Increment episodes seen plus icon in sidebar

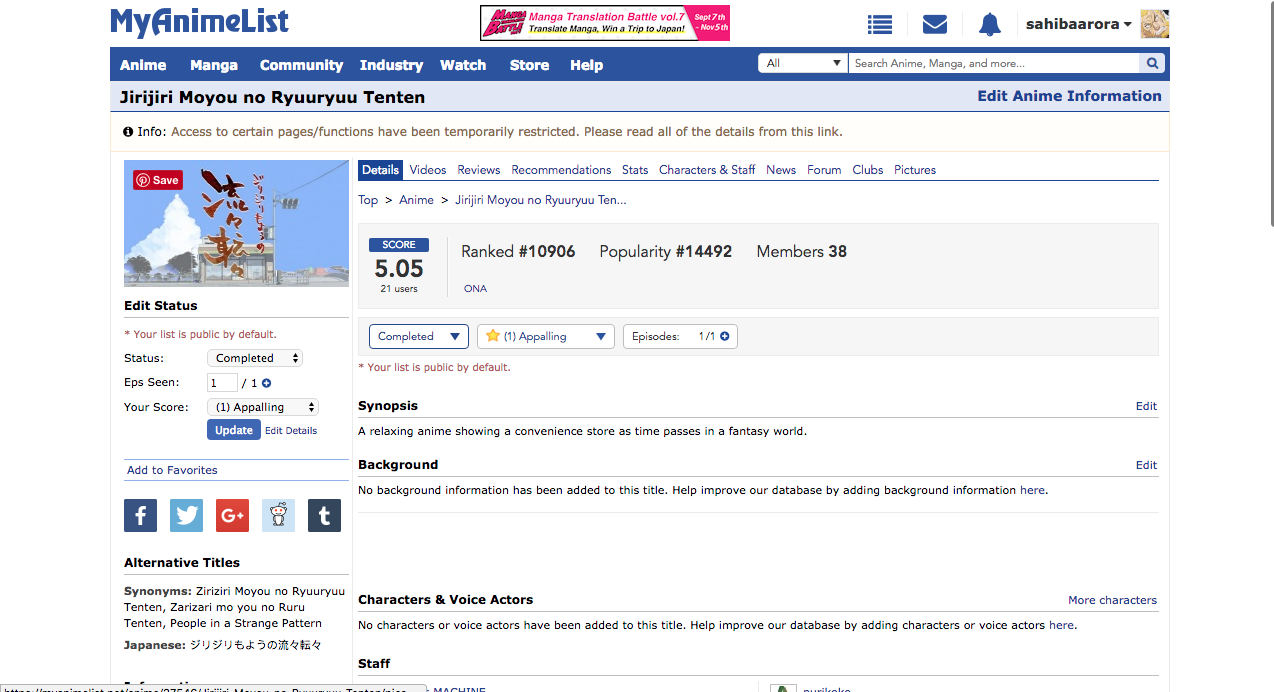267,383
